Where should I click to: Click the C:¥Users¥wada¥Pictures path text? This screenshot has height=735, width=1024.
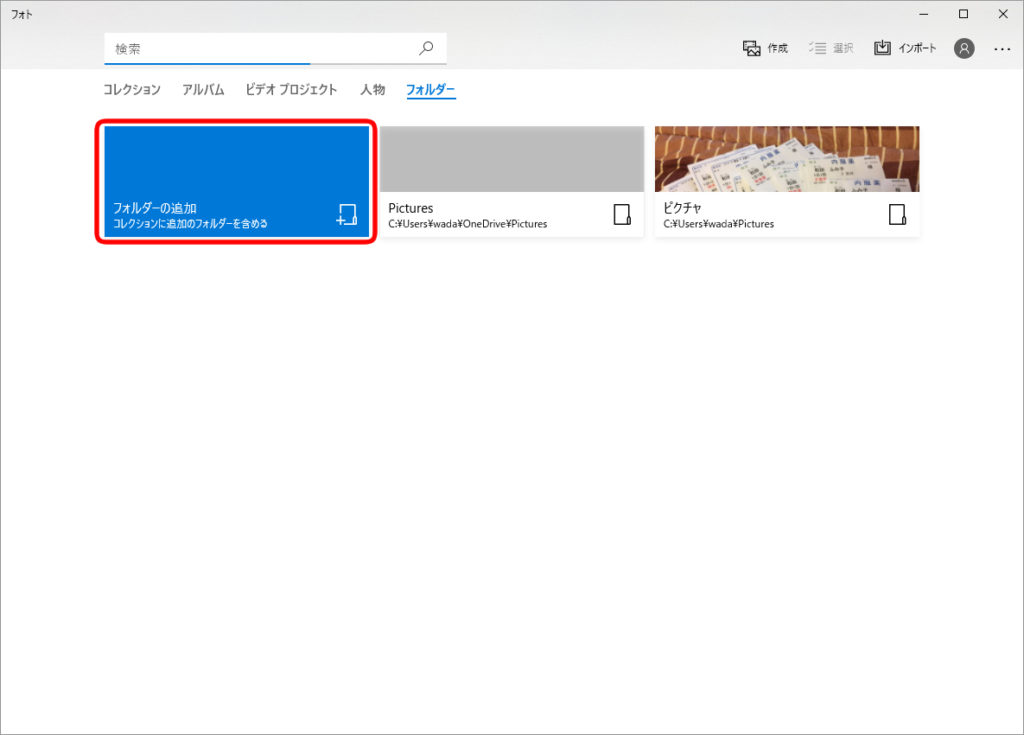718,224
